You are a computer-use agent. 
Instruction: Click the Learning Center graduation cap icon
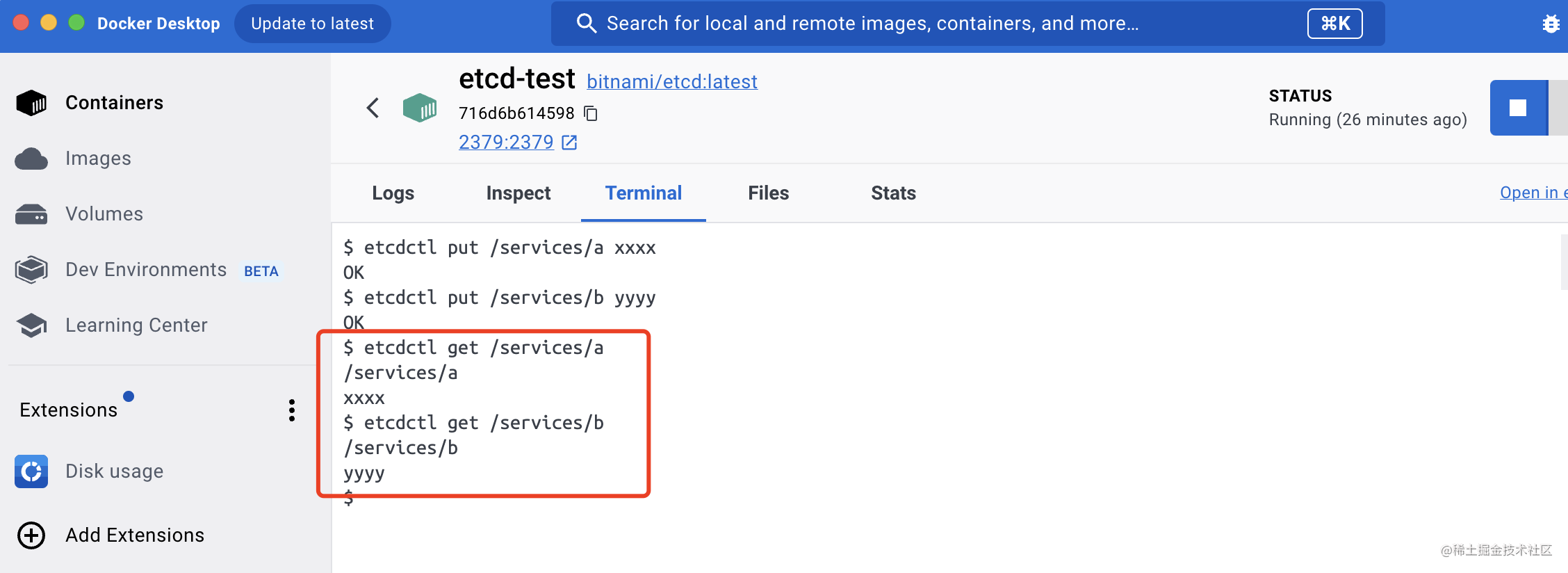(x=31, y=325)
